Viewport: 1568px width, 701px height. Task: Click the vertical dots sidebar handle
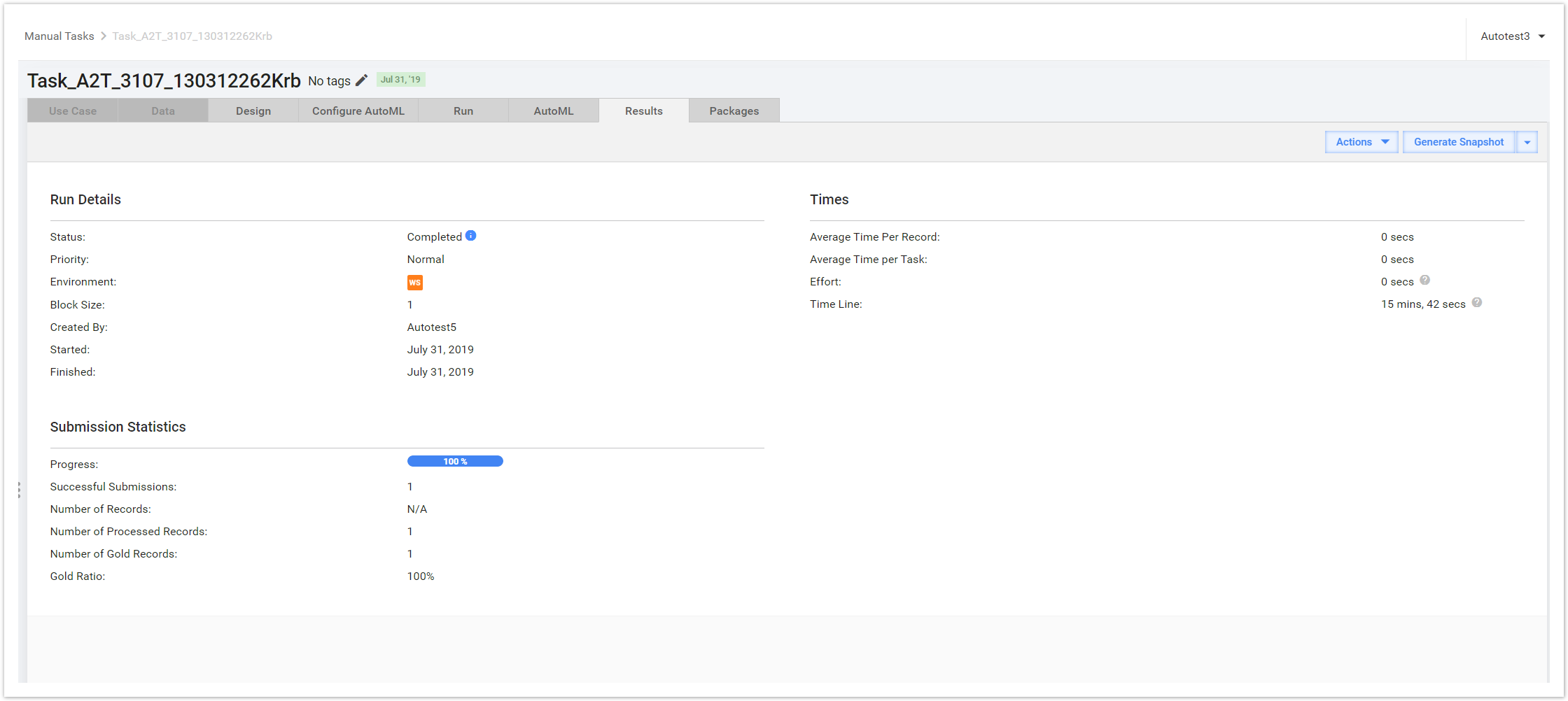coord(19,490)
